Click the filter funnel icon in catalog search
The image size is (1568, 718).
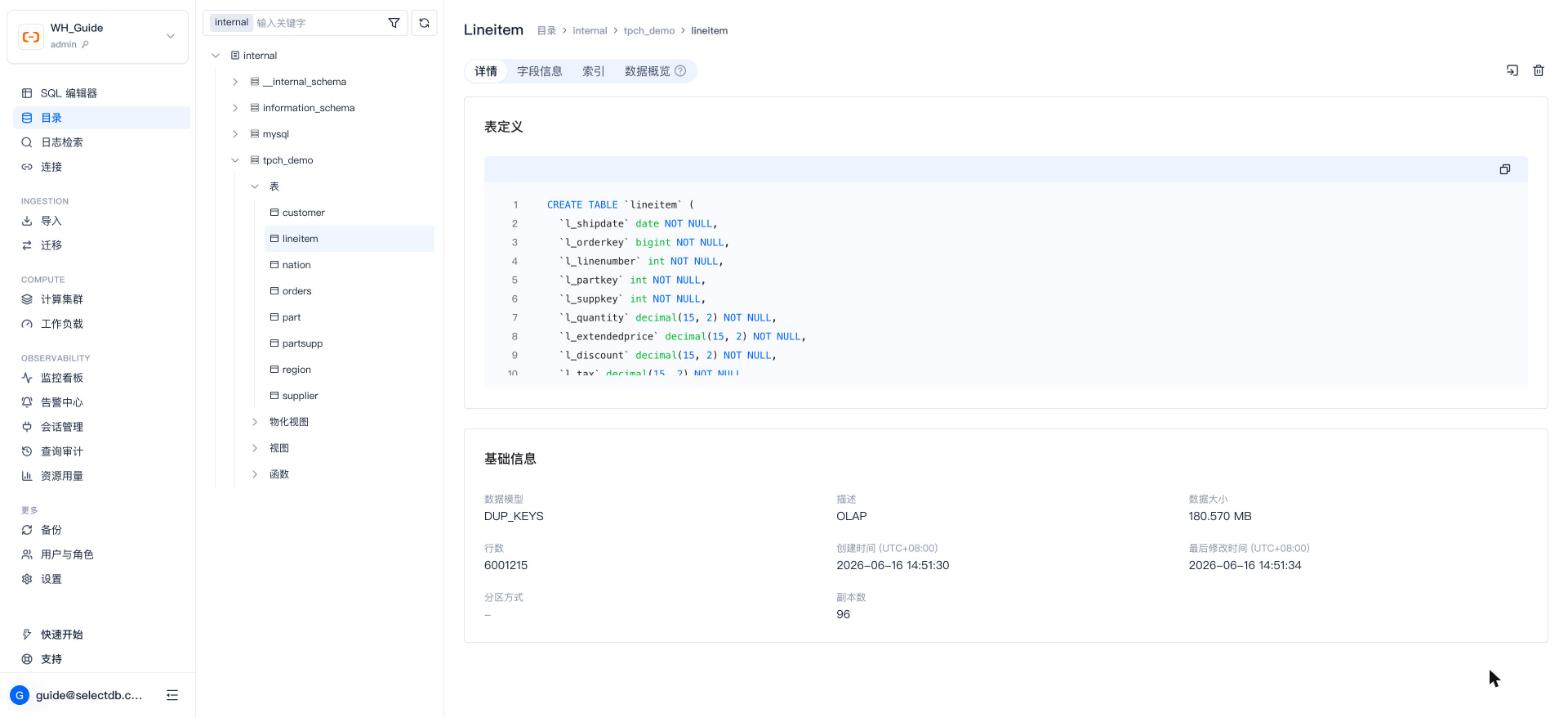coord(394,22)
